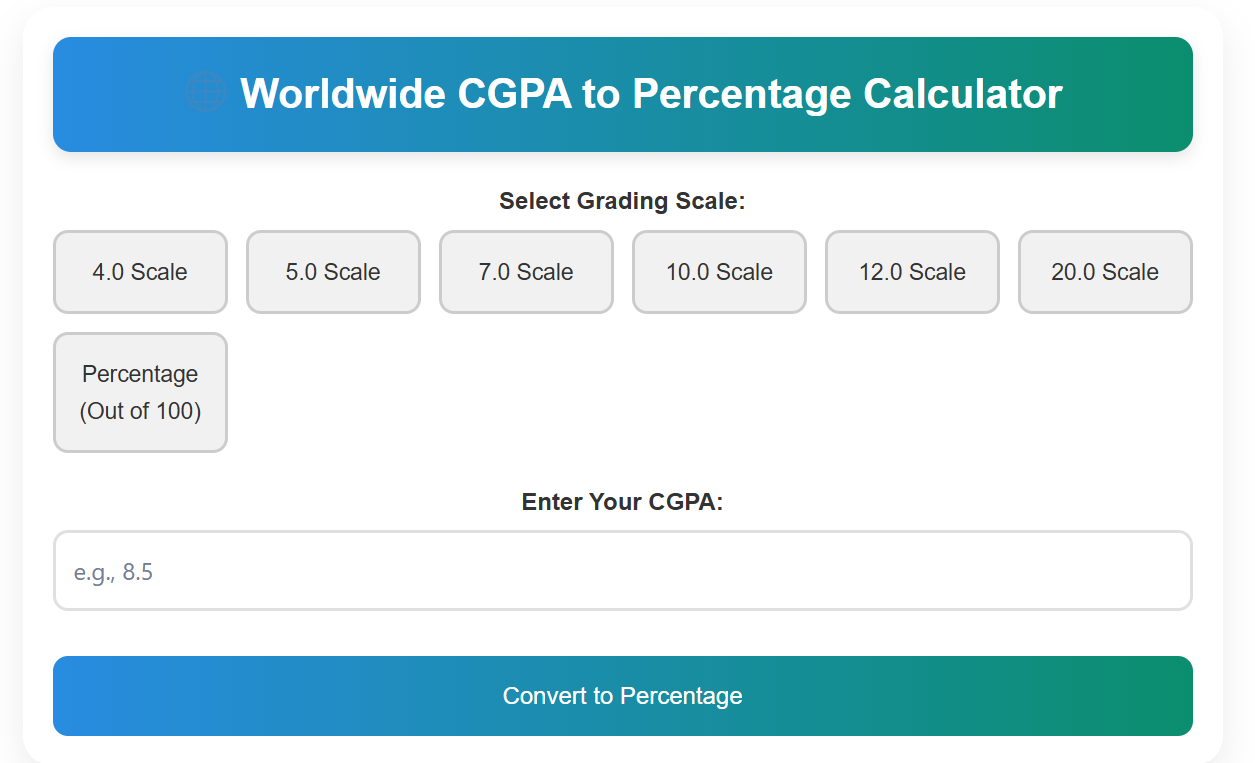Select the 4.0 Scale grading option
Viewport: 1255px width, 763px height.
pos(140,272)
